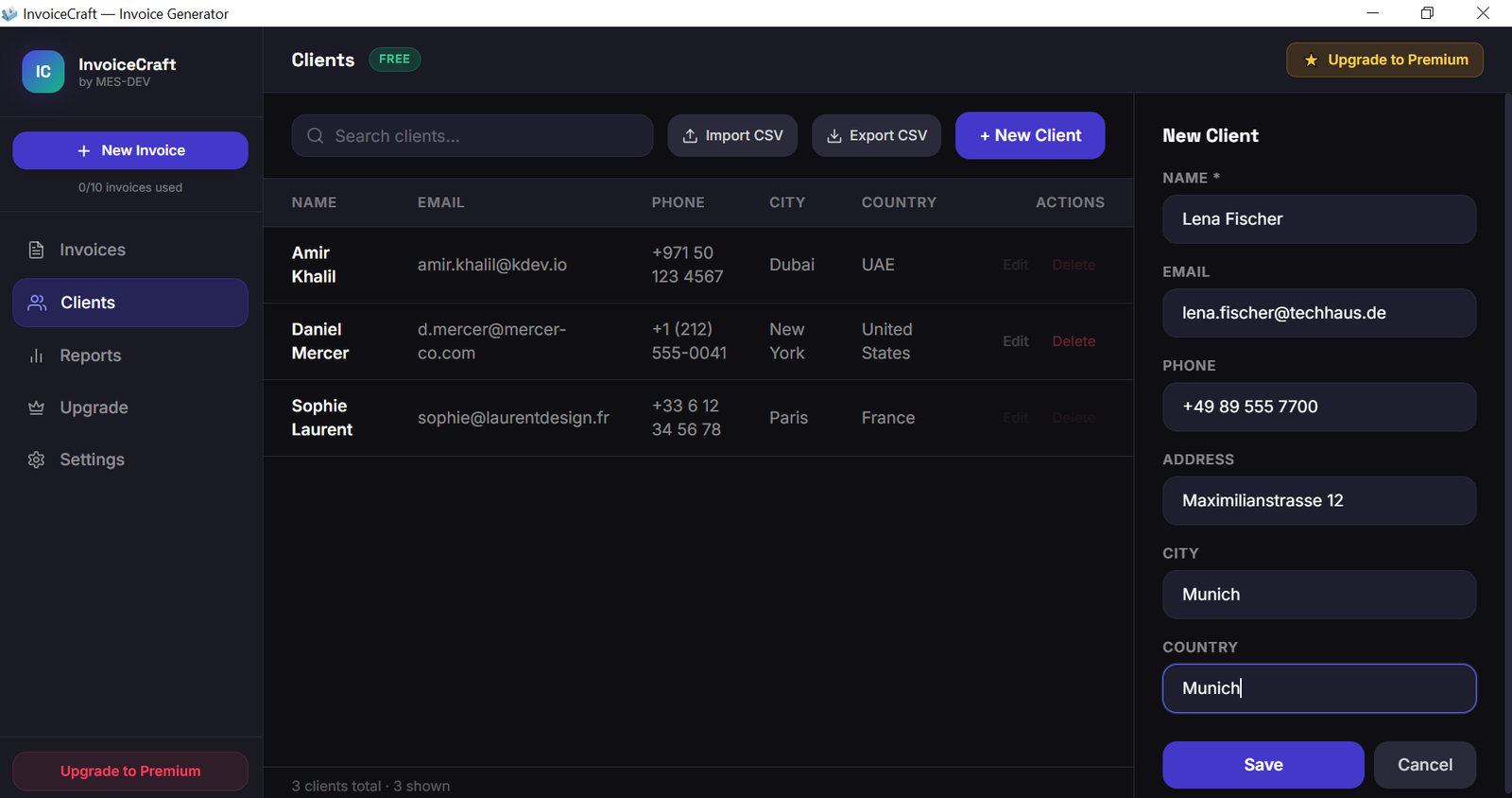The width and height of the screenshot is (1512, 798).
Task: Click the Address field Maximilianstrasse 12
Action: tap(1319, 500)
